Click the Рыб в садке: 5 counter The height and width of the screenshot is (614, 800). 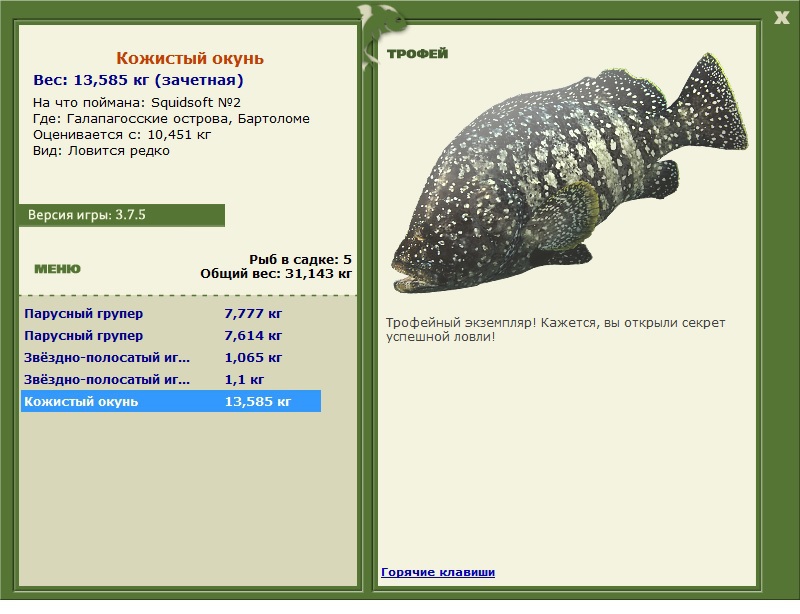point(301,259)
